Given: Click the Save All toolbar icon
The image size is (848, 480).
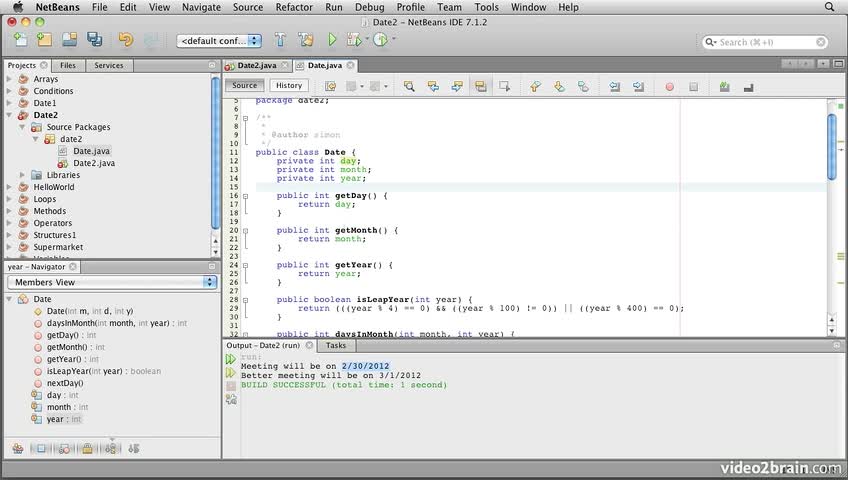Looking at the screenshot, I should 94,40.
